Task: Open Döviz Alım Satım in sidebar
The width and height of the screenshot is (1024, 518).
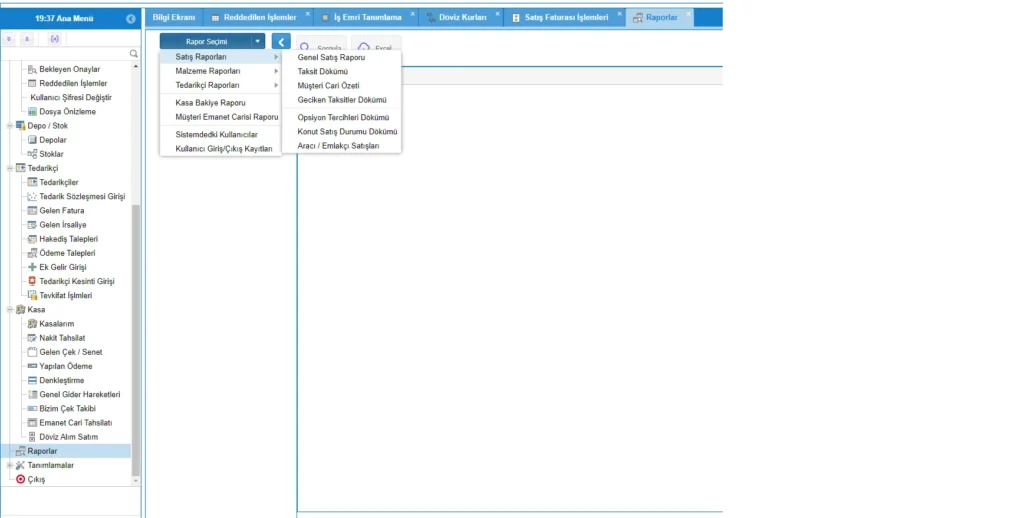Action: [68, 437]
